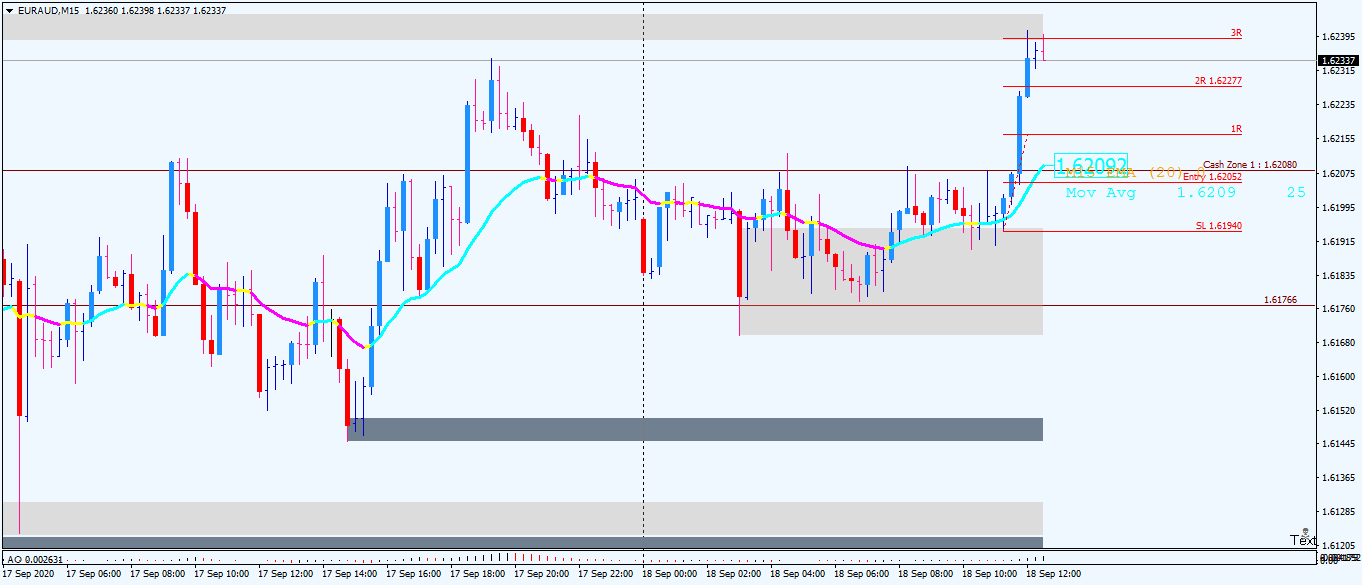
Task: Select the boxed 1.62092 moving average value
Action: 1091,164
